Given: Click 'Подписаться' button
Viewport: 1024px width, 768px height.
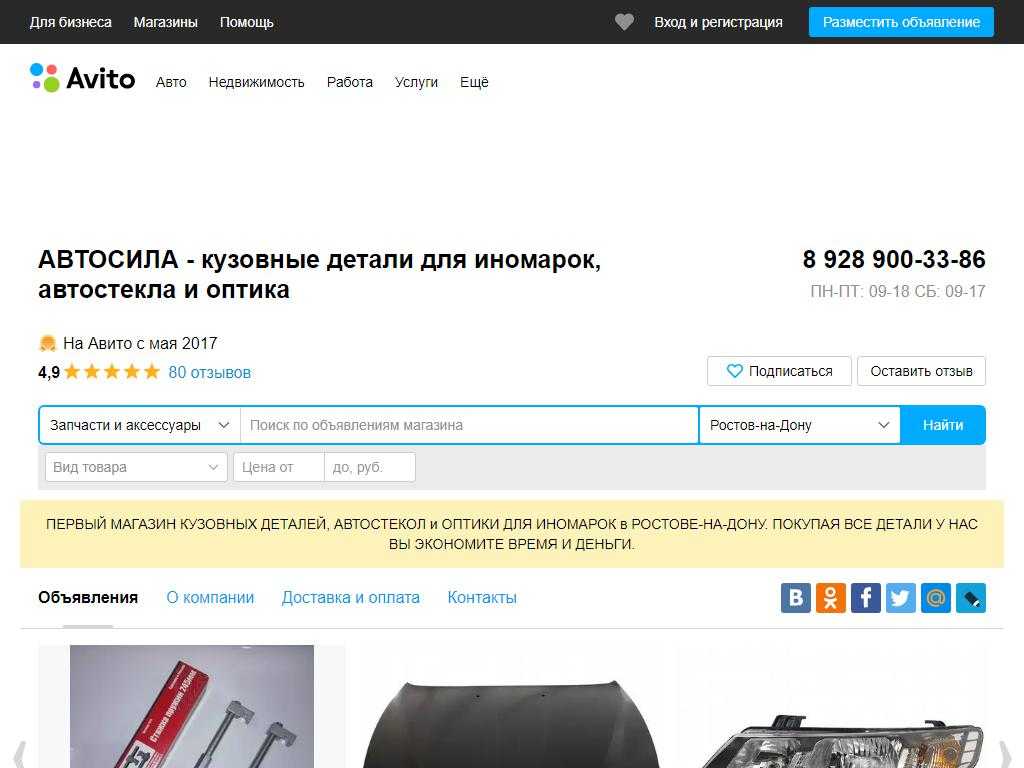Looking at the screenshot, I should click(779, 371).
